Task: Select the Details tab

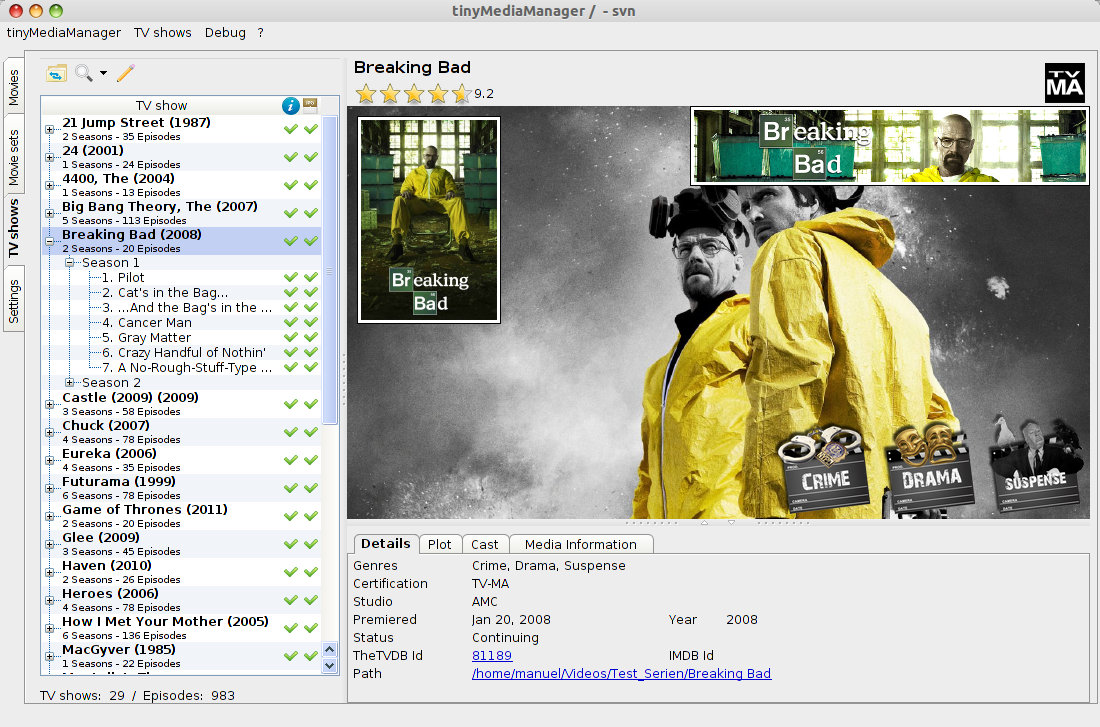Action: coord(386,544)
